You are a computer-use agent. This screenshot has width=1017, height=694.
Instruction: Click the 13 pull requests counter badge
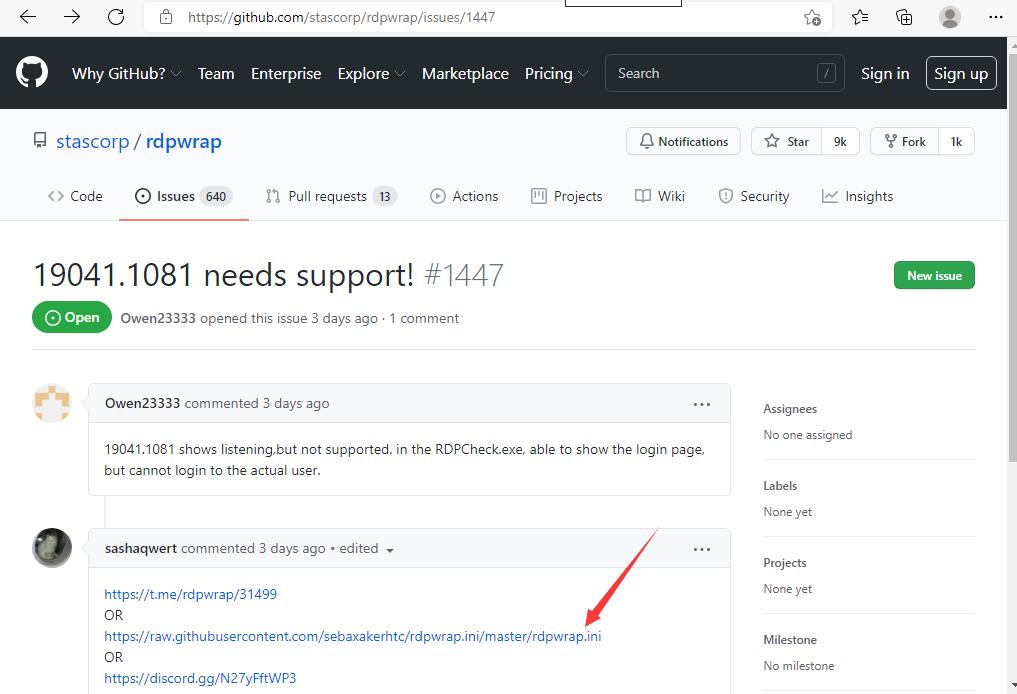[385, 197]
